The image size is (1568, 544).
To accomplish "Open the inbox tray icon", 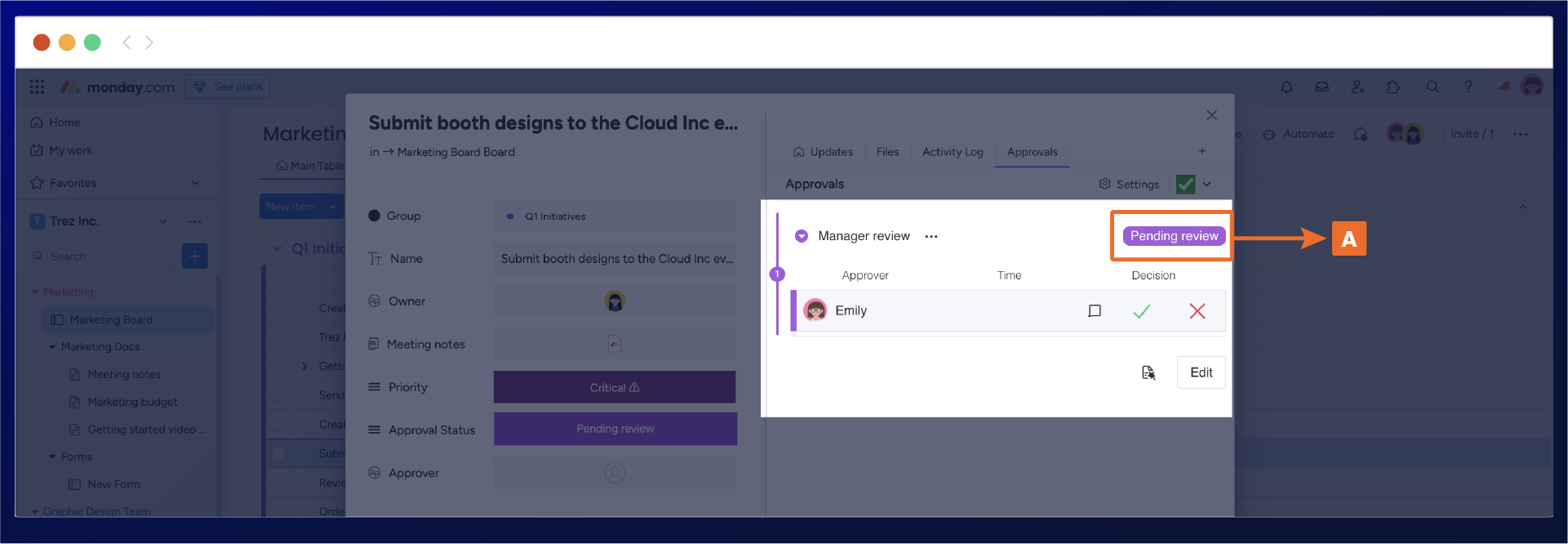I will pos(1321,87).
